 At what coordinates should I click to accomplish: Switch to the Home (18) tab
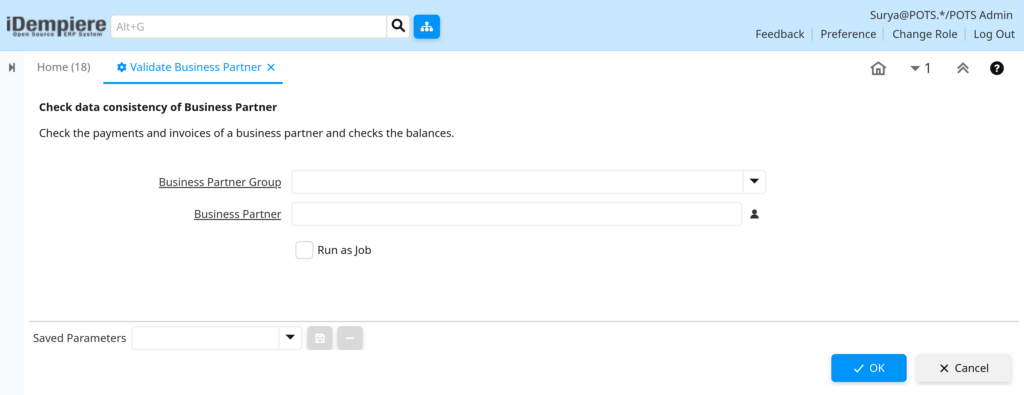(63, 67)
